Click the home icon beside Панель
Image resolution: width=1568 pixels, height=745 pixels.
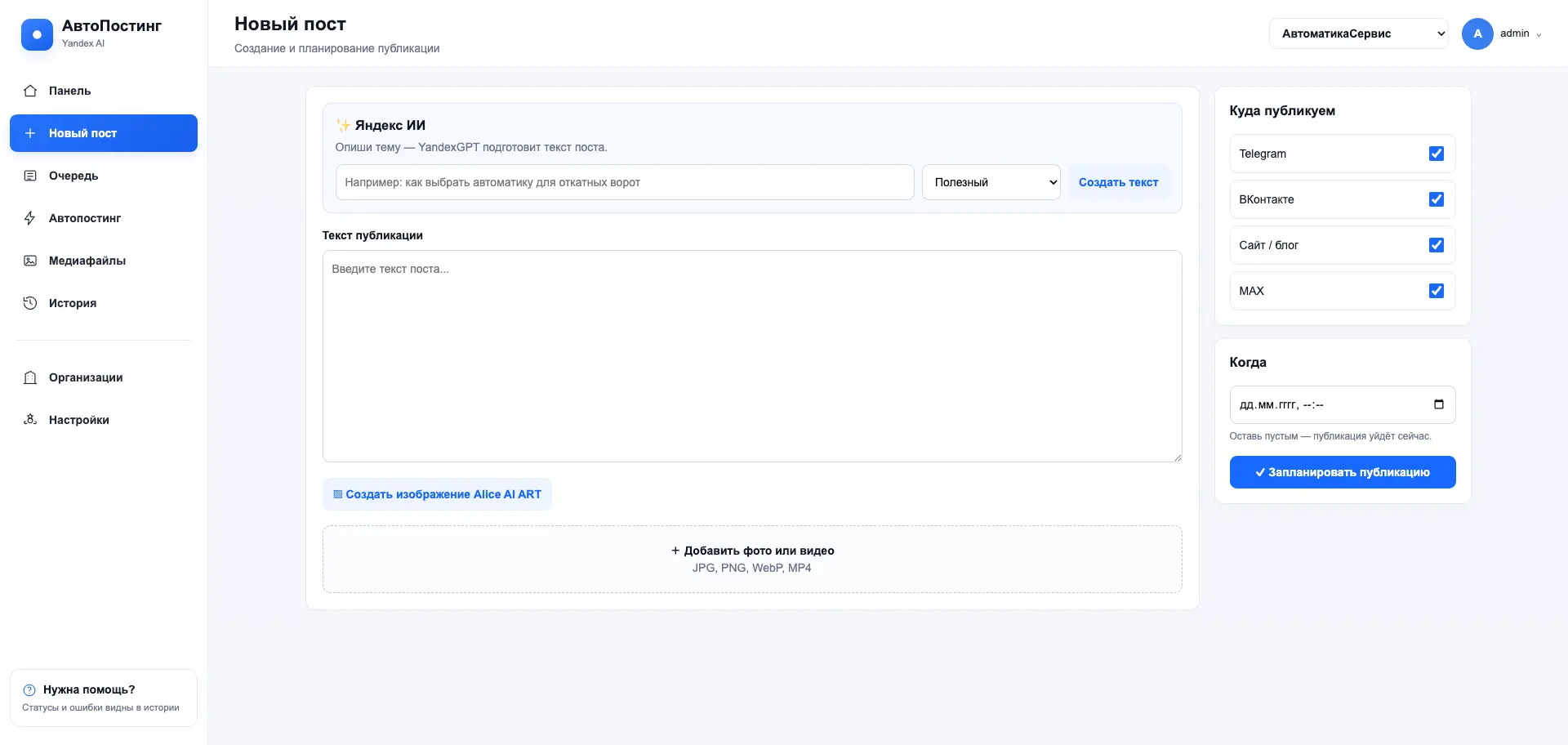30,91
